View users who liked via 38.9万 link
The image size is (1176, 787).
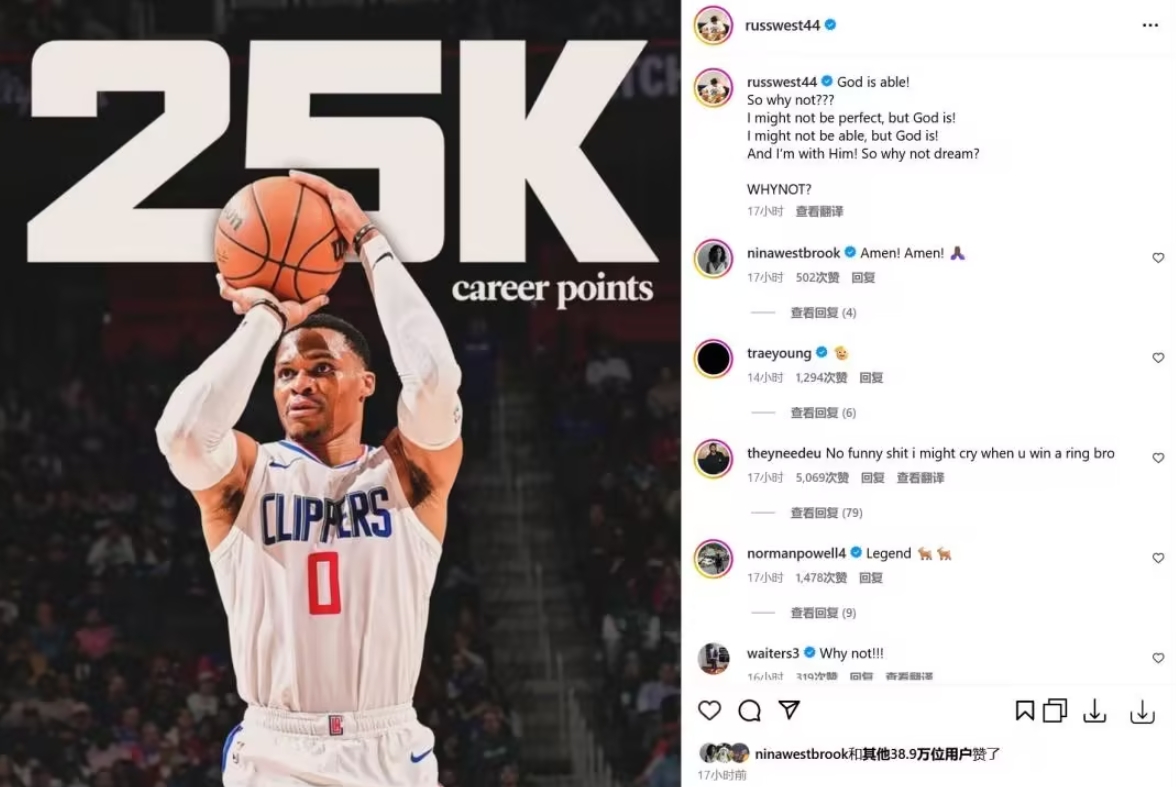916,754
